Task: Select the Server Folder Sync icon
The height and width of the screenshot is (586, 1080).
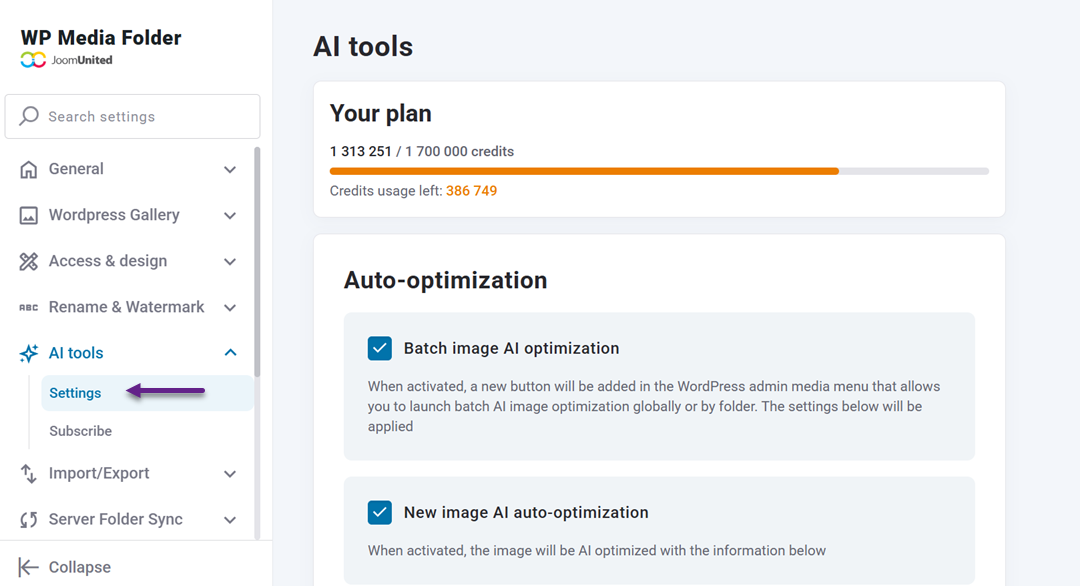Action: click(27, 519)
